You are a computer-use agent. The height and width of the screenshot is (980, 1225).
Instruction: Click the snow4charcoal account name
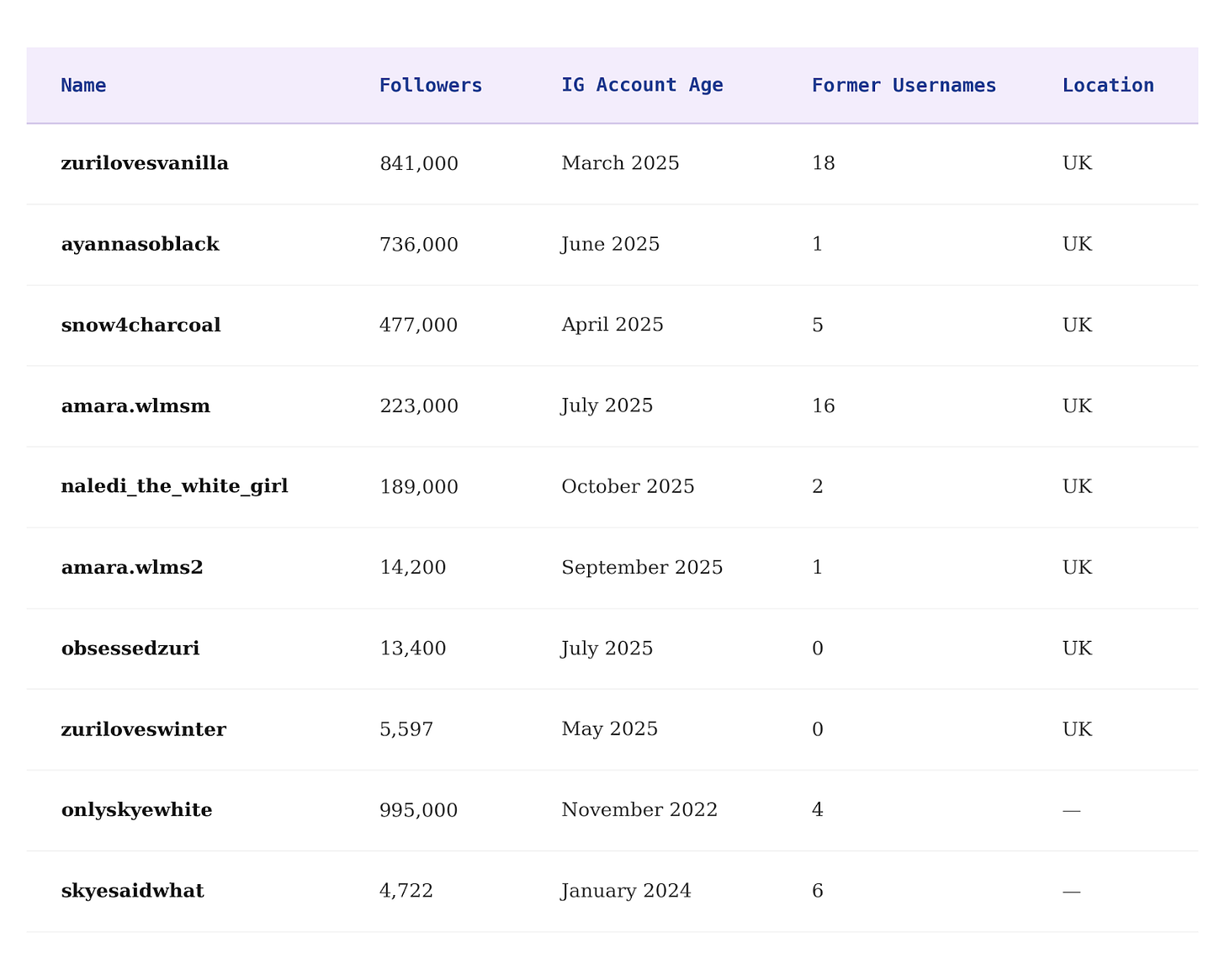(x=141, y=325)
